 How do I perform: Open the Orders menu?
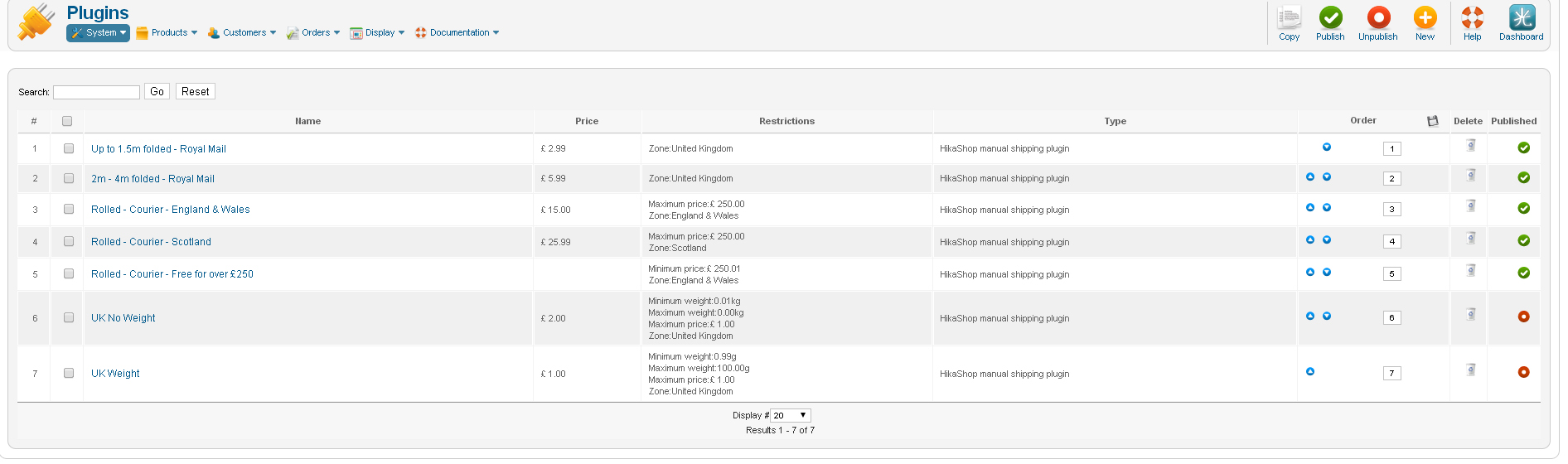pyautogui.click(x=314, y=33)
